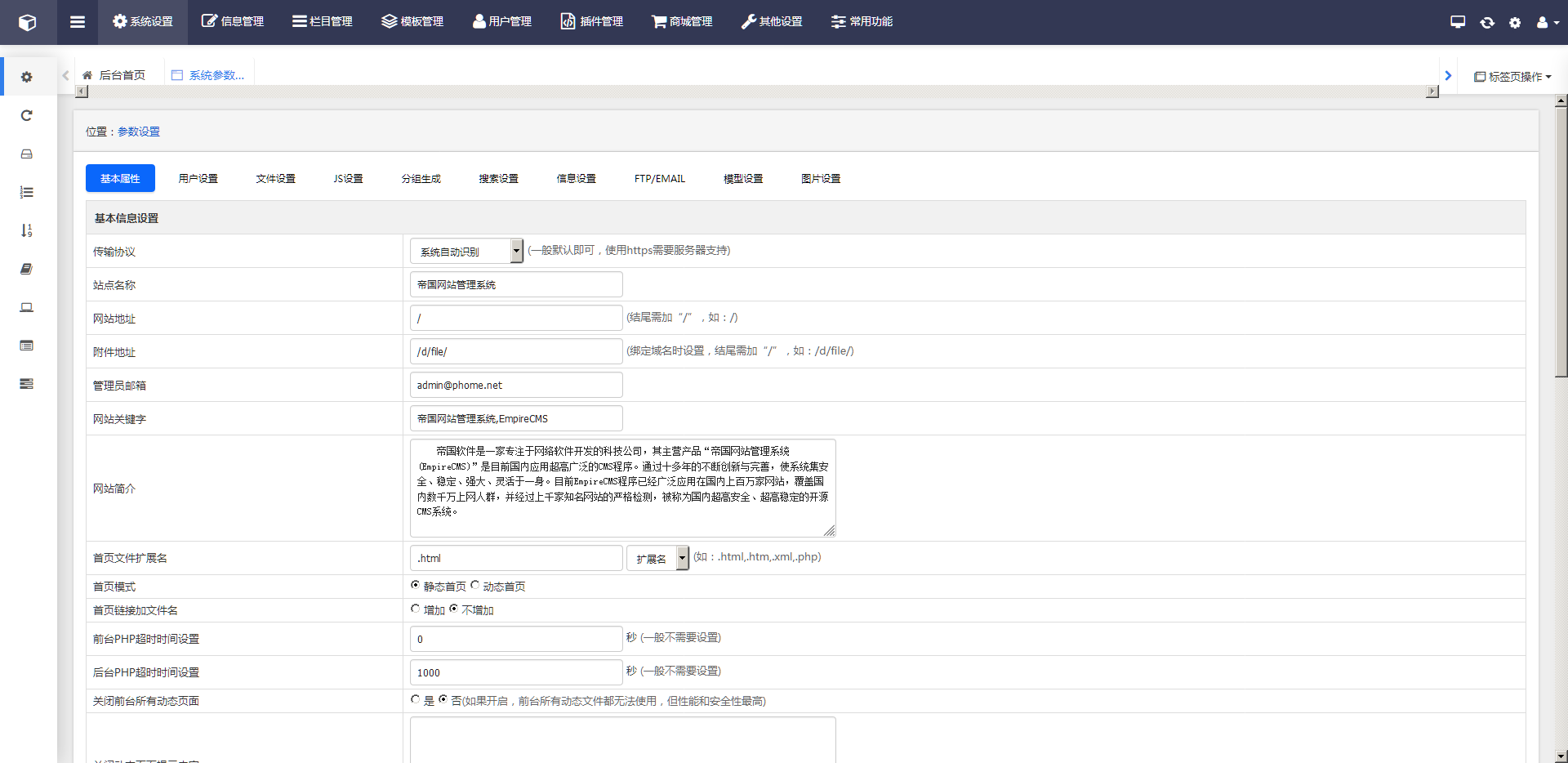Open the 常用功能 top menu

tap(862, 22)
